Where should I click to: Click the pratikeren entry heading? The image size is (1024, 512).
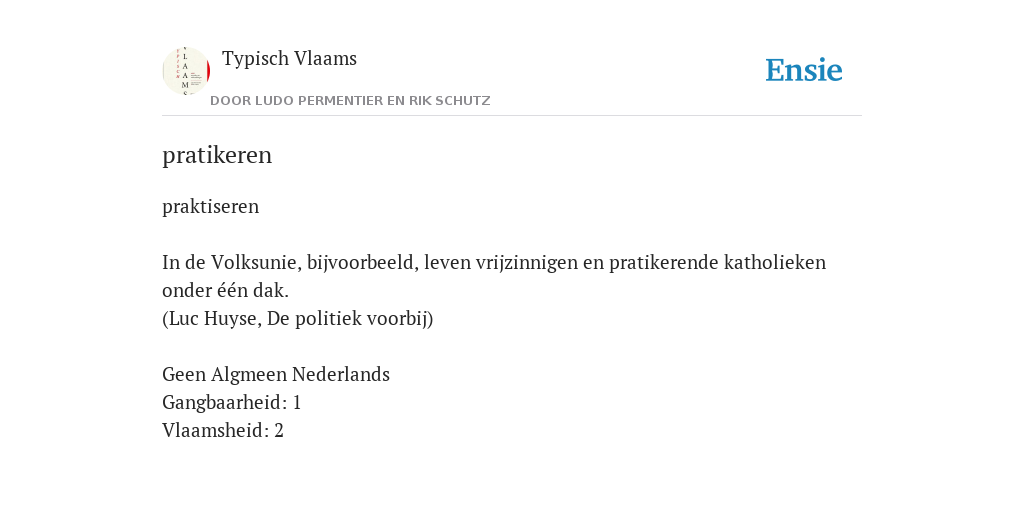point(217,156)
